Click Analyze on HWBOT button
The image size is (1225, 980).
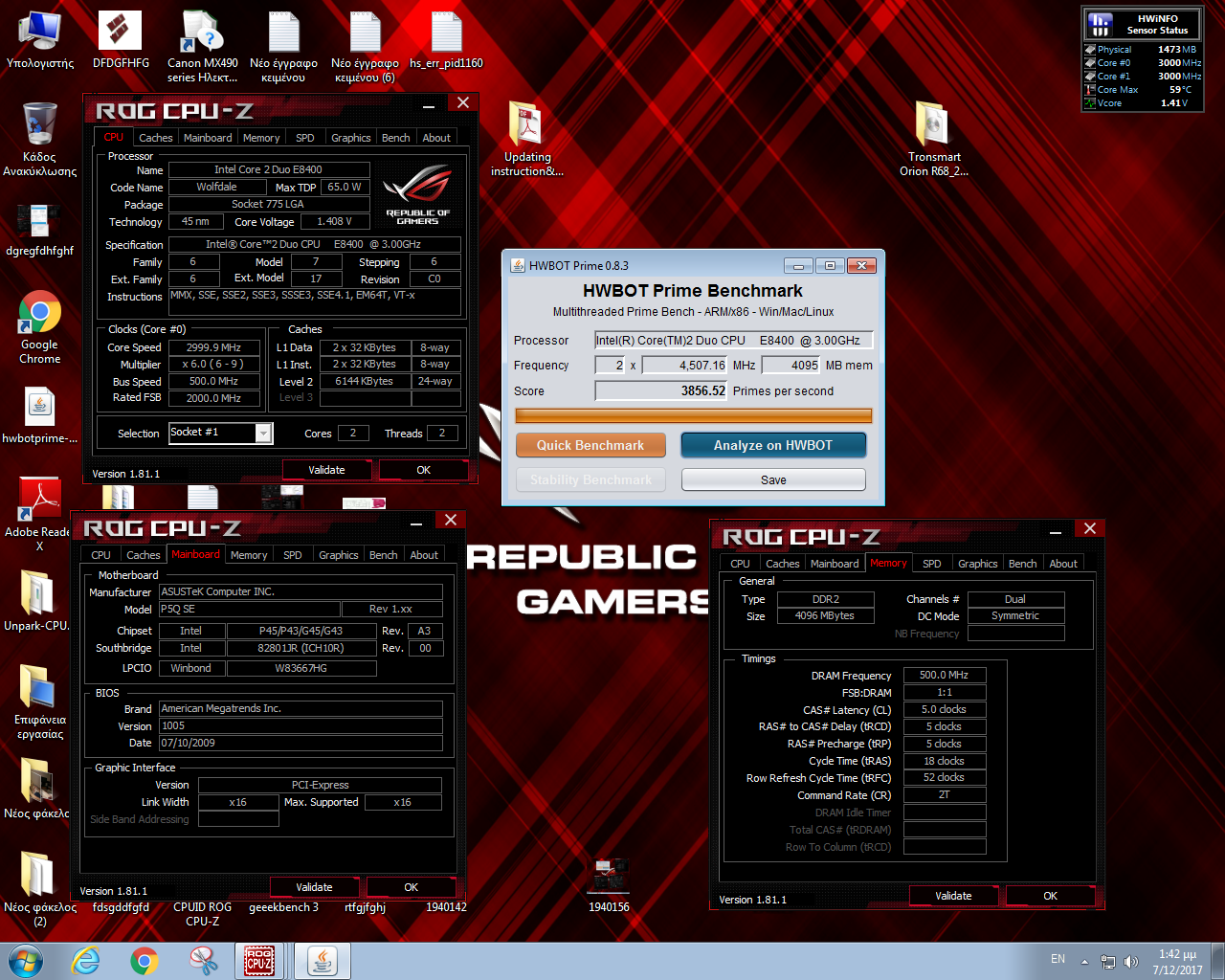[773, 445]
